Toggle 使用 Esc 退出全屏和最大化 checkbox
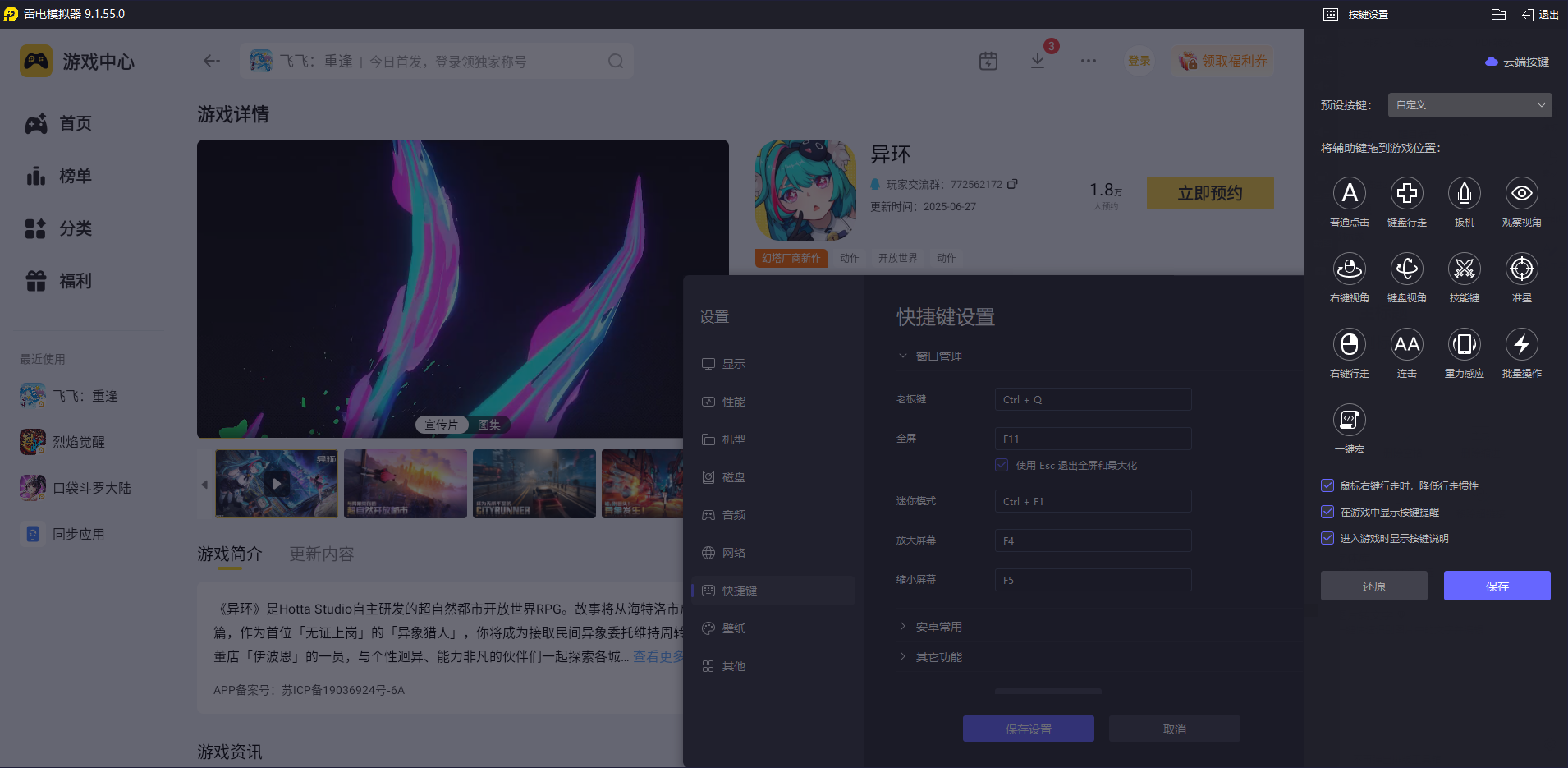This screenshot has width=1568, height=768. 1001,465
